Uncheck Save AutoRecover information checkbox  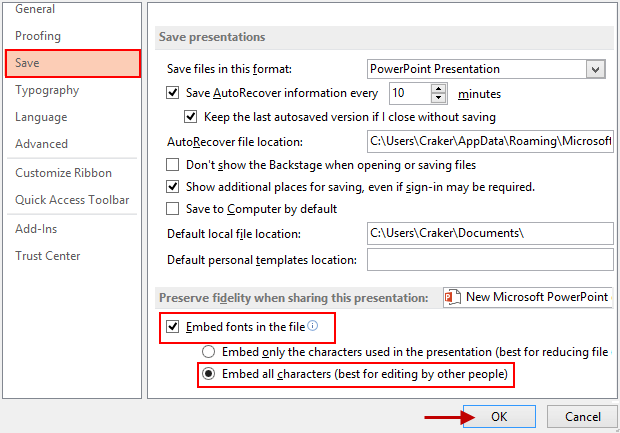click(172, 93)
